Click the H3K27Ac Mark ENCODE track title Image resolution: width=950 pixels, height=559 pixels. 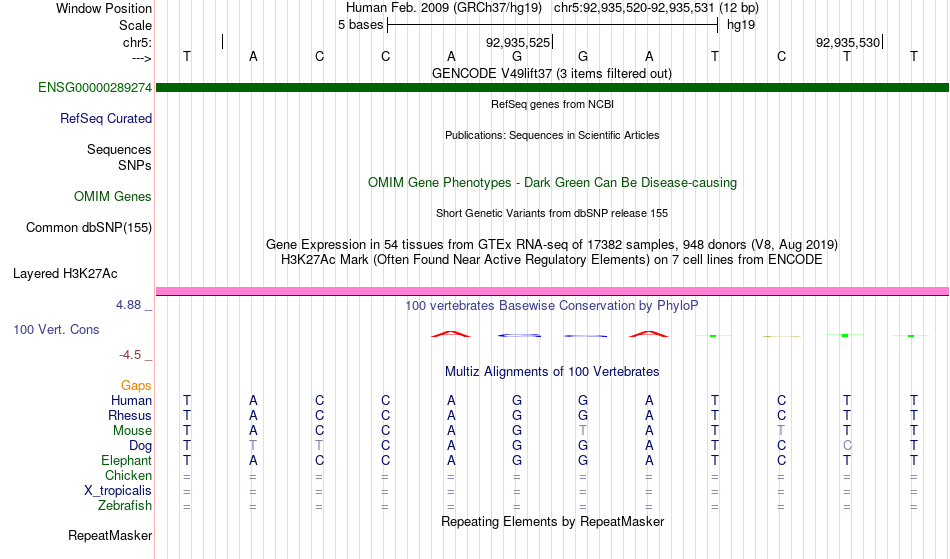(x=551, y=260)
